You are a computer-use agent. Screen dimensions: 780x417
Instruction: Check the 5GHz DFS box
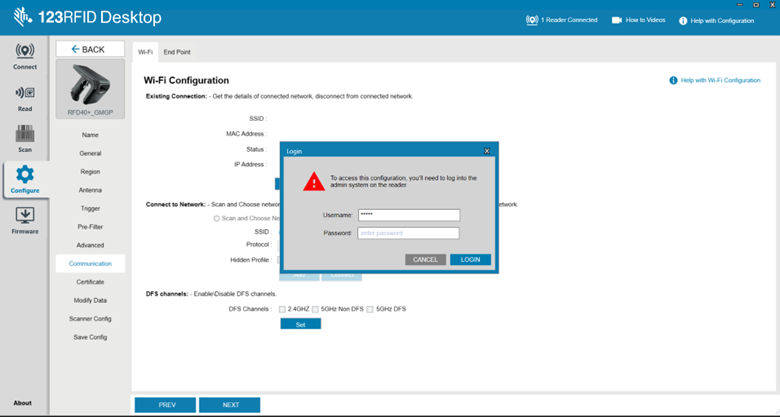(x=370, y=309)
